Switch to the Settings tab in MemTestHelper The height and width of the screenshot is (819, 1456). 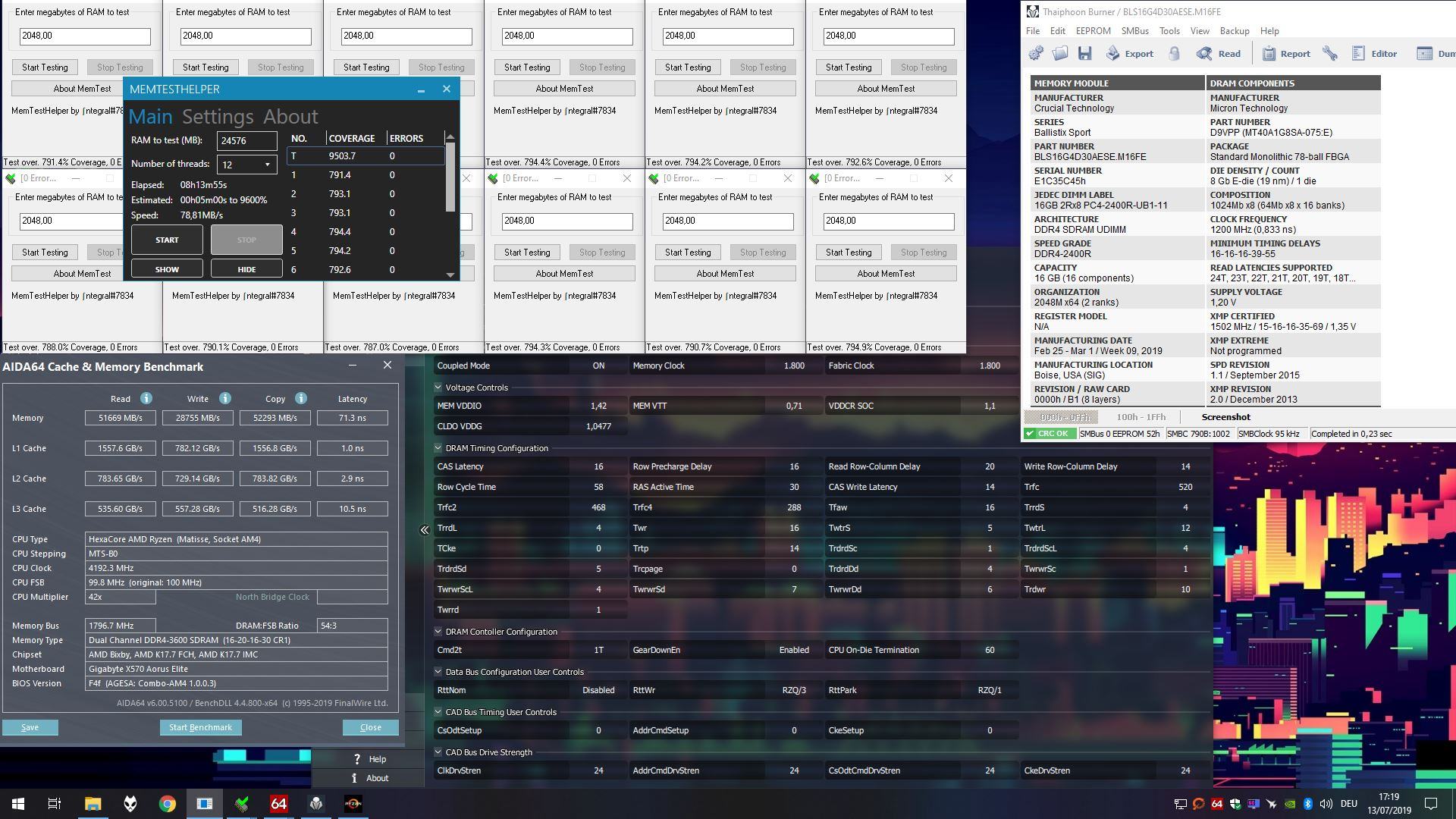pos(218,117)
